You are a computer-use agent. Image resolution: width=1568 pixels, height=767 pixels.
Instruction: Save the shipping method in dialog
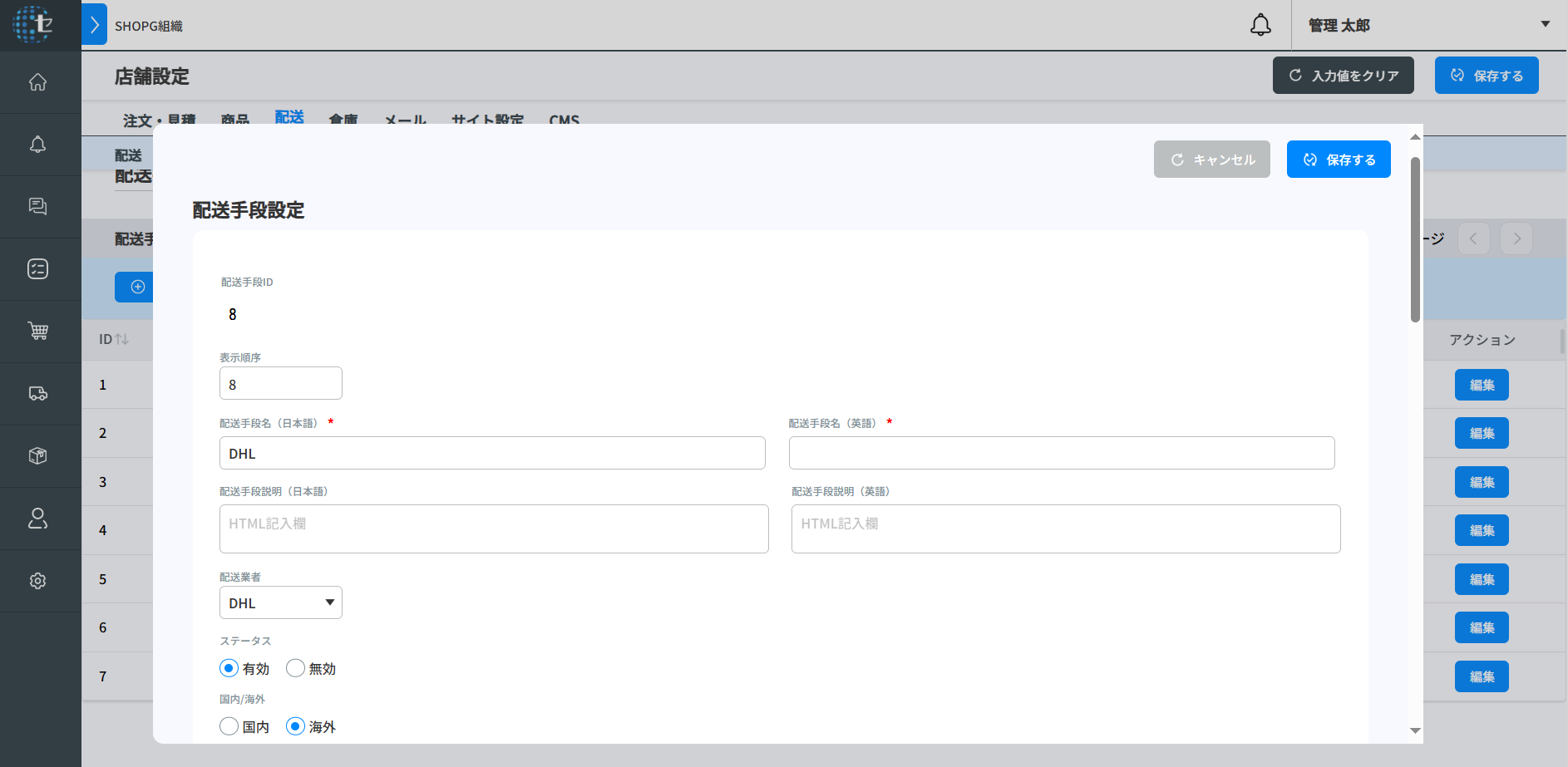(1339, 160)
